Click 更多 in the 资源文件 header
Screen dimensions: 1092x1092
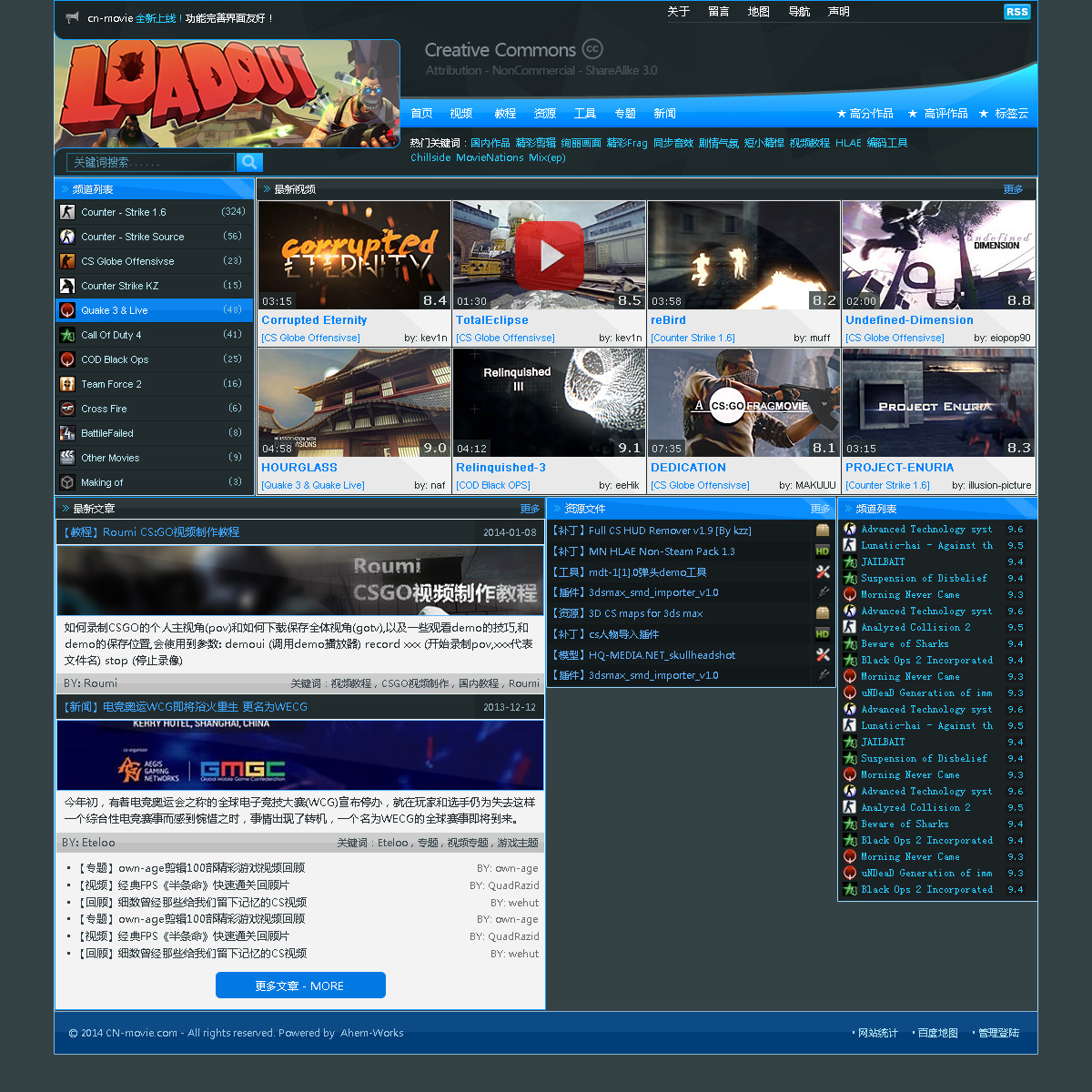(x=820, y=509)
